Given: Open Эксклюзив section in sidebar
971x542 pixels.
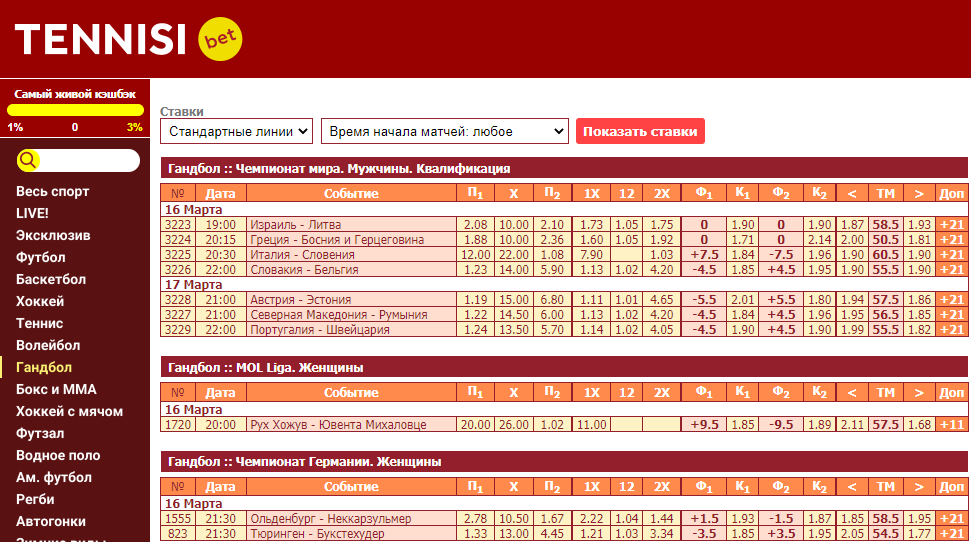Looking at the screenshot, I should (x=53, y=235).
